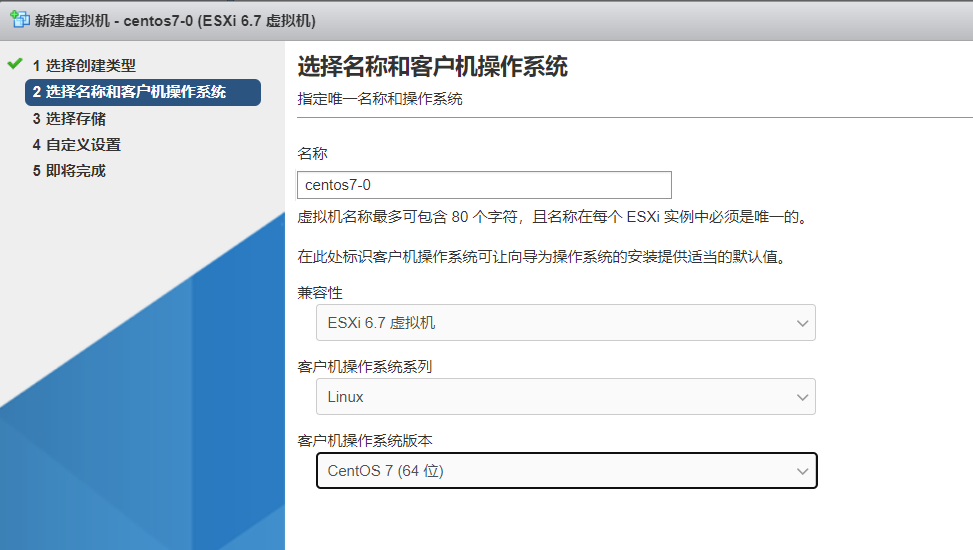Open step 3 选择存储
The width and height of the screenshot is (973, 550).
[69, 119]
